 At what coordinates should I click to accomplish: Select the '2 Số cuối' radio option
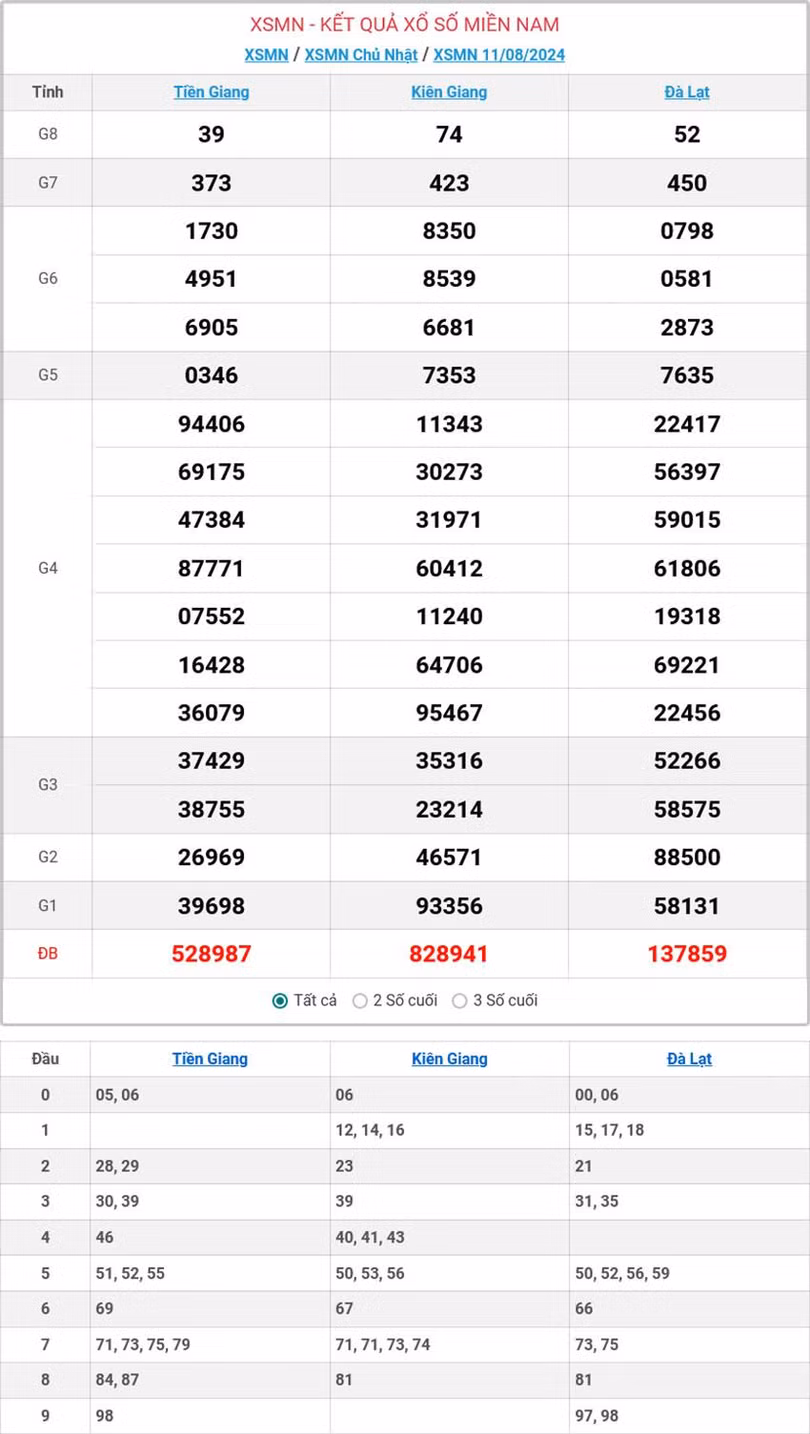361,1001
